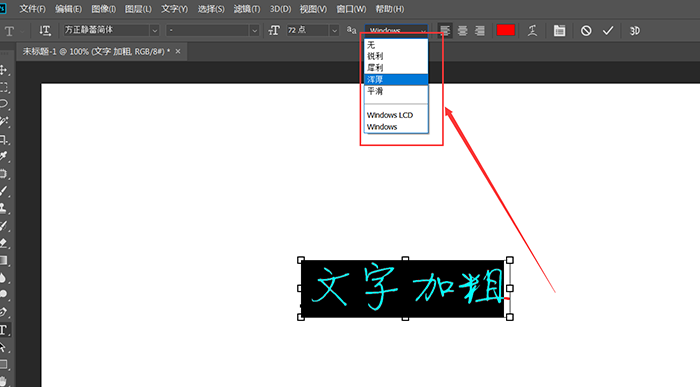Open the 帮助(H) menu

coord(389,9)
